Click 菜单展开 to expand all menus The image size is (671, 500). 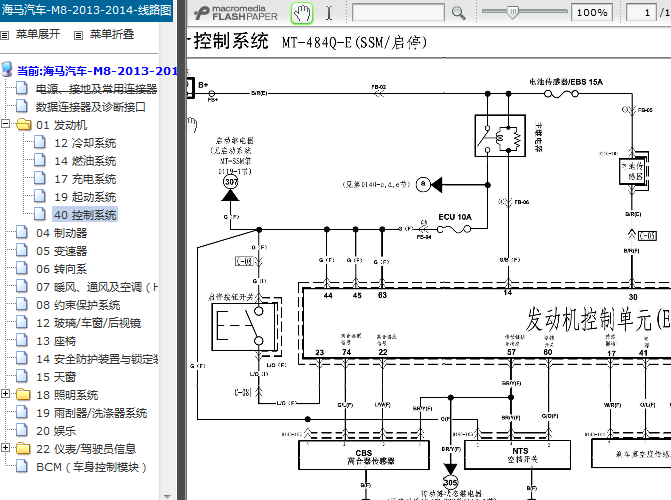(x=38, y=34)
